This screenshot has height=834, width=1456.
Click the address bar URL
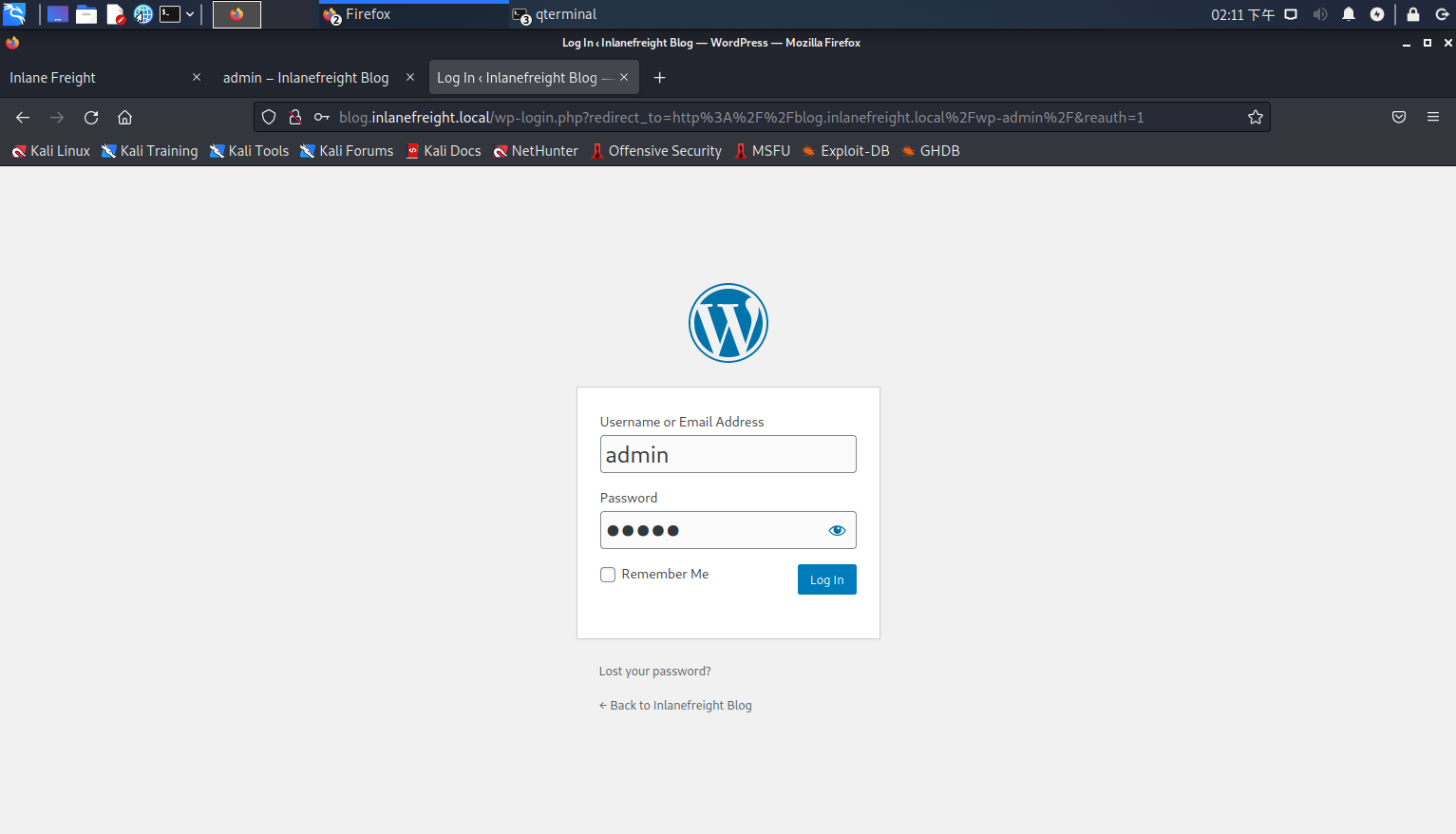[741, 118]
